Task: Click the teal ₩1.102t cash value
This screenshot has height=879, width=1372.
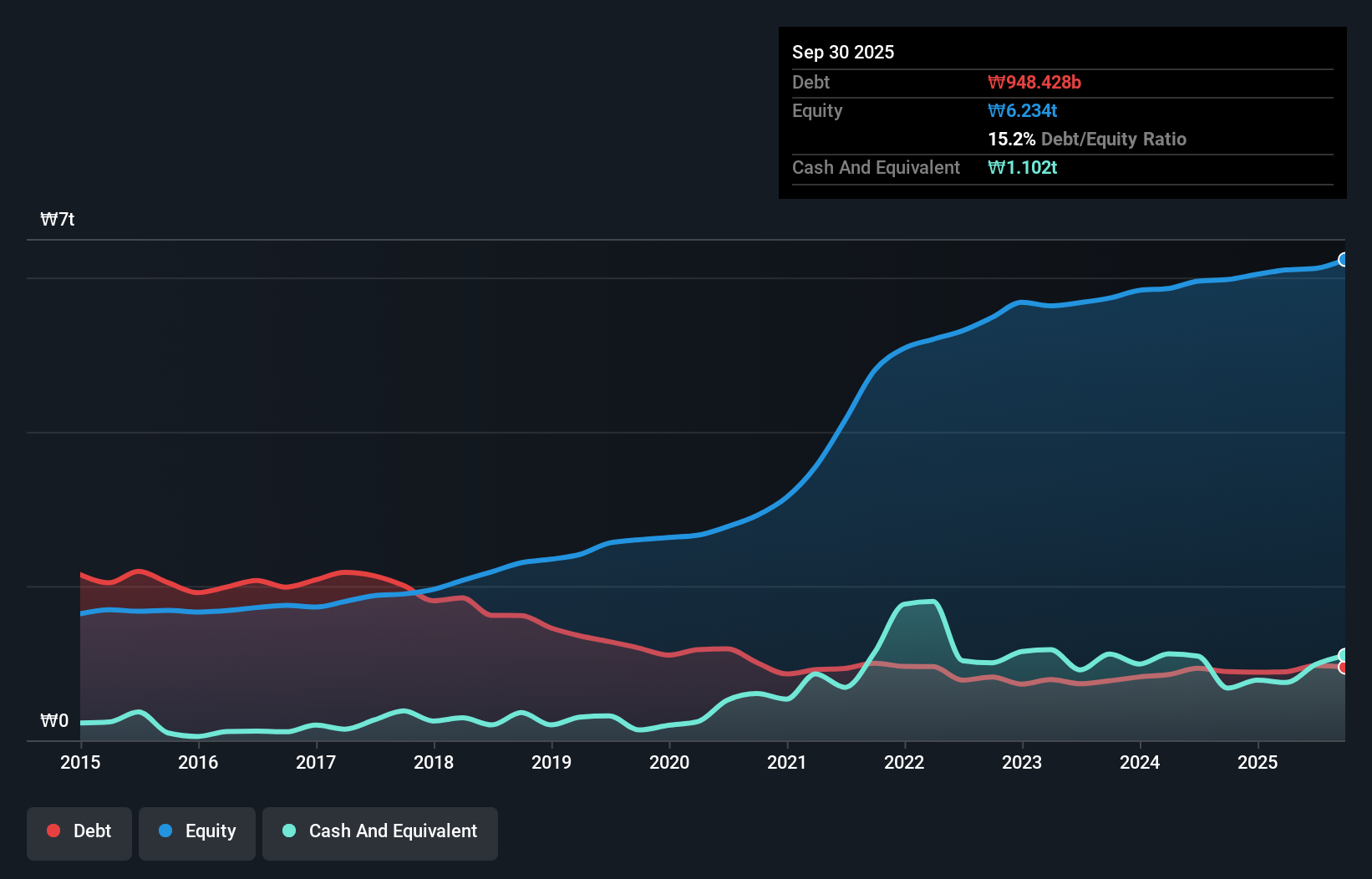Action: coord(1023,167)
